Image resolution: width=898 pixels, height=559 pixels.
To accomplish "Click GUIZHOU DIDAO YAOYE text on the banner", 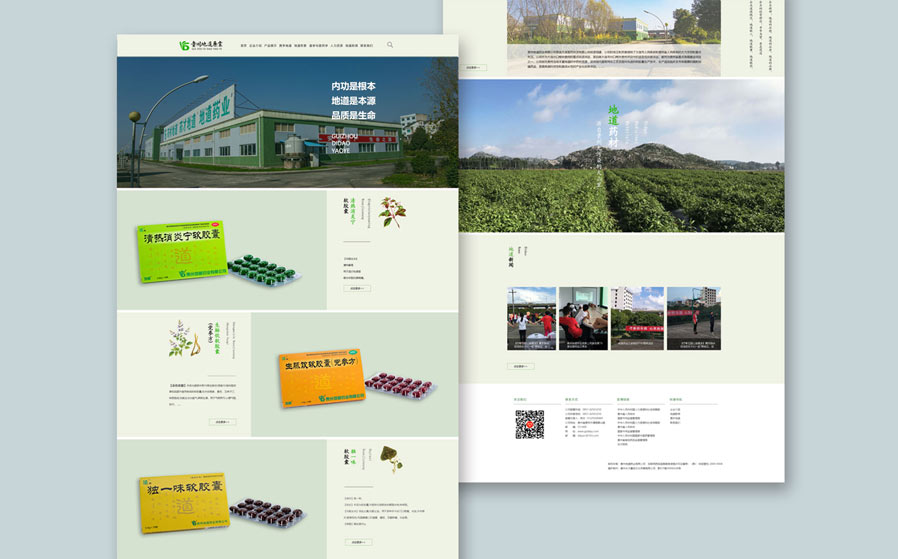I will tap(344, 143).
